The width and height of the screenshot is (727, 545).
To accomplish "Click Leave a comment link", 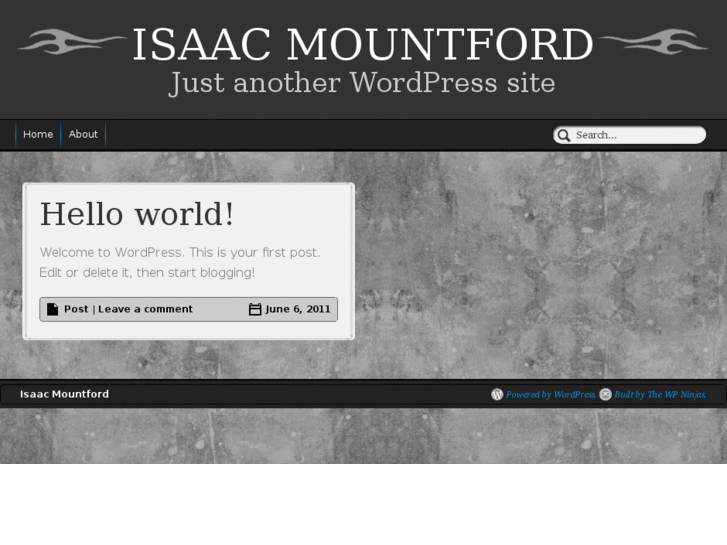I will [x=145, y=309].
